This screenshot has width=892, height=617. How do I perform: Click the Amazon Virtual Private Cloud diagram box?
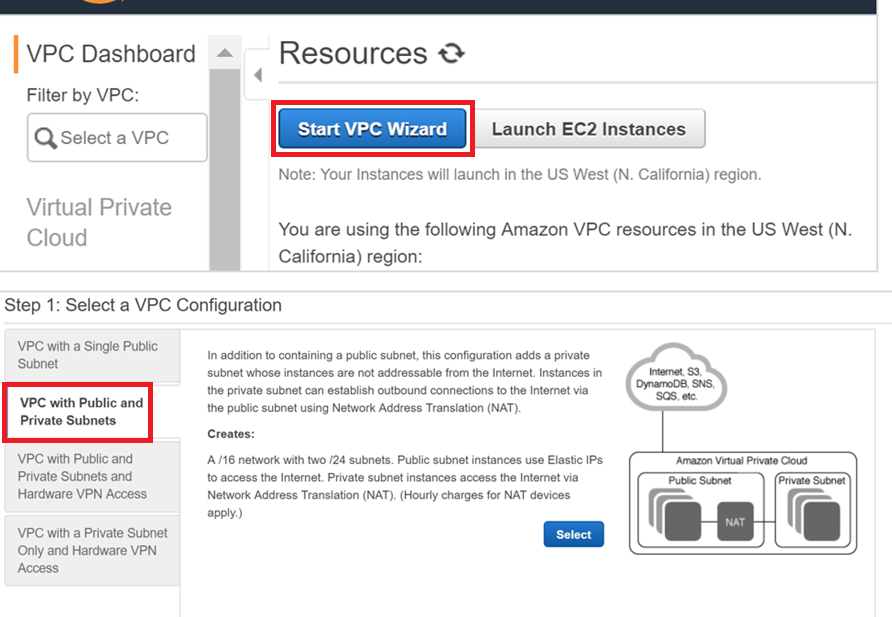click(741, 461)
